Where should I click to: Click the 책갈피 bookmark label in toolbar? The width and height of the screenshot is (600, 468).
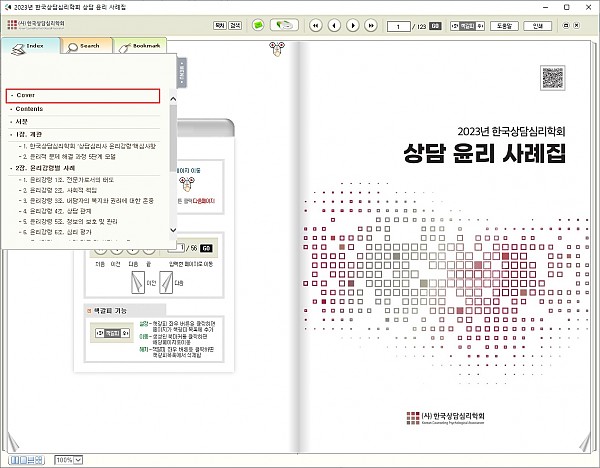[467, 26]
